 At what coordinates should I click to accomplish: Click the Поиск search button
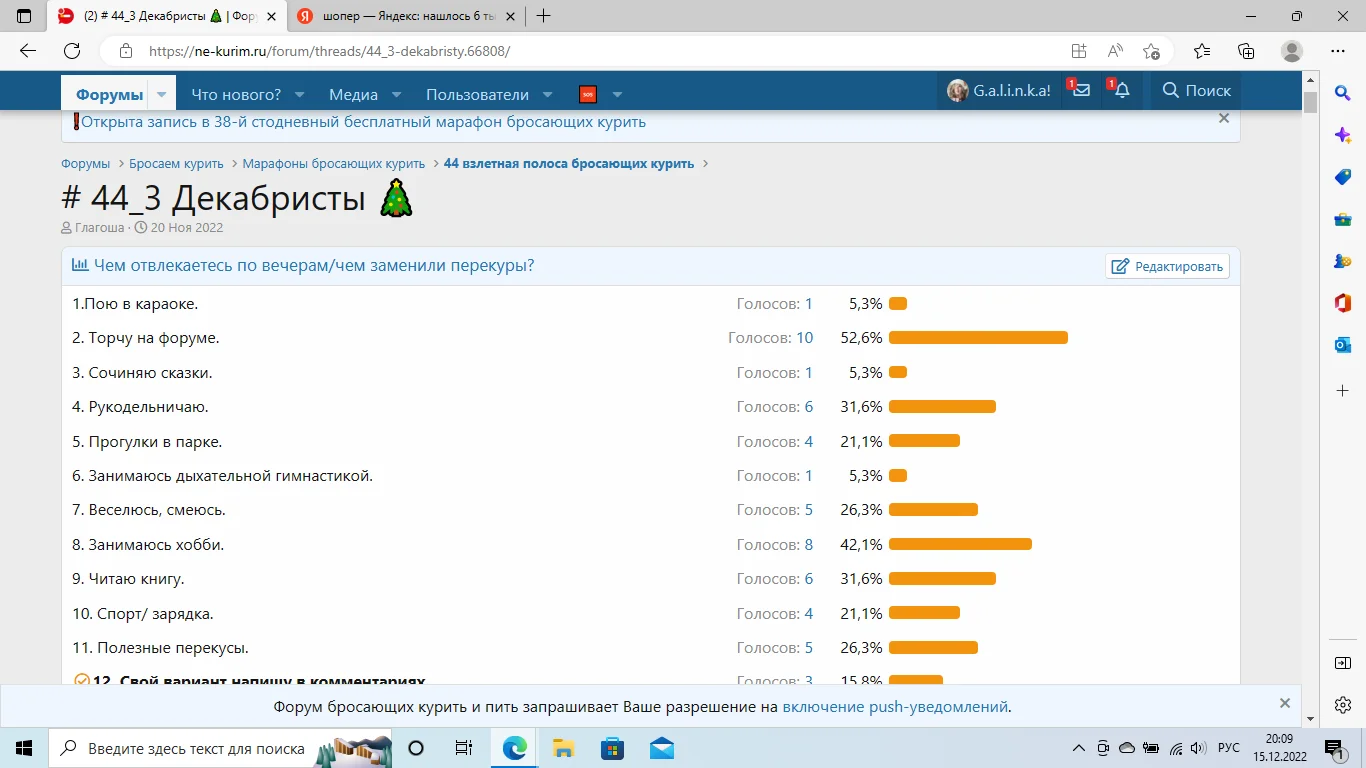point(1196,90)
